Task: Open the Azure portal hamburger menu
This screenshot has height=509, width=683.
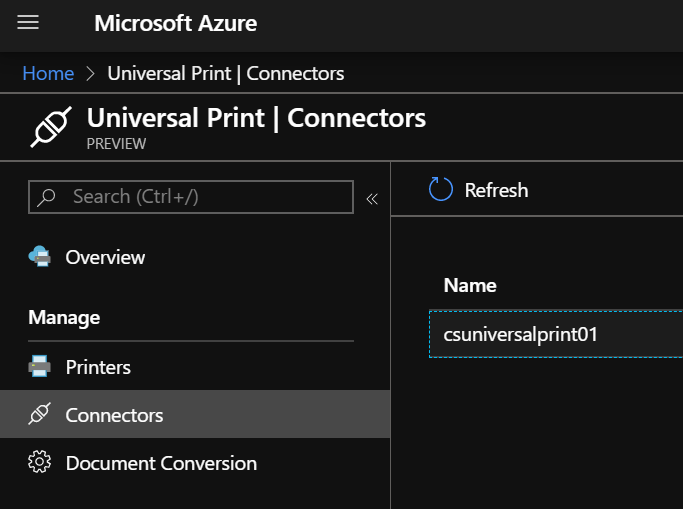Action: point(28,23)
